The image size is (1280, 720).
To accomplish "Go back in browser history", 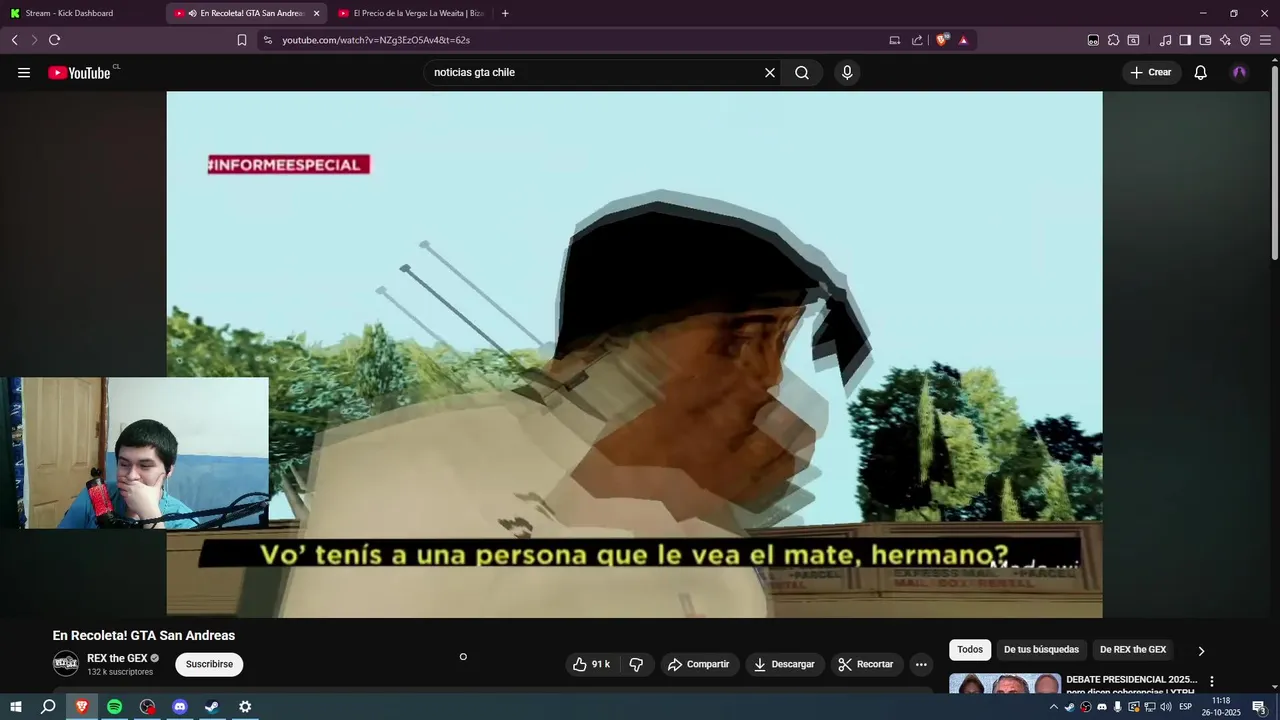I will pyautogui.click(x=15, y=40).
